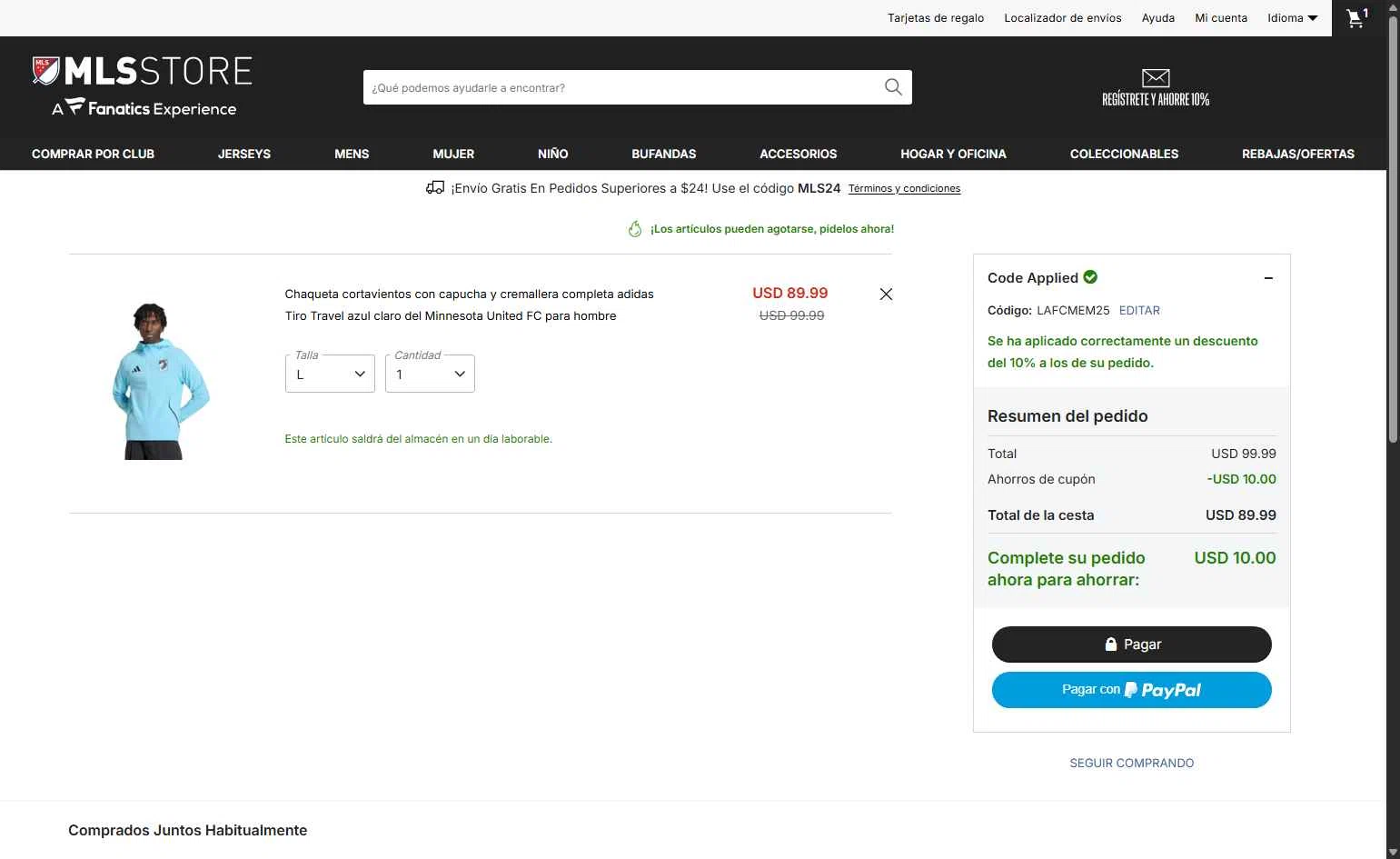Open the JERSEYS menu
This screenshot has height=859, width=1400.
tap(244, 154)
